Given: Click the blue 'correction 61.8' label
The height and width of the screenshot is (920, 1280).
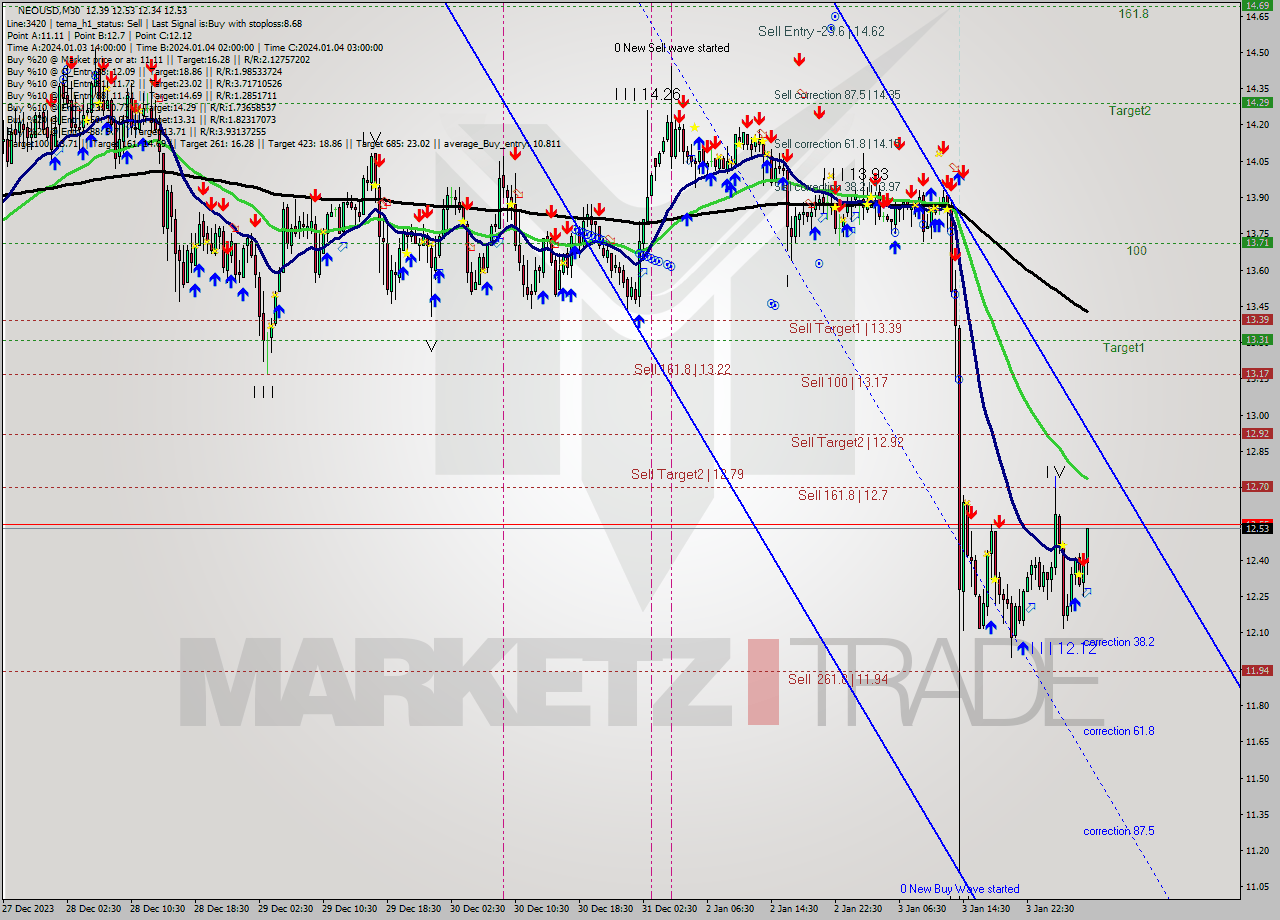Looking at the screenshot, I should pyautogui.click(x=1119, y=731).
